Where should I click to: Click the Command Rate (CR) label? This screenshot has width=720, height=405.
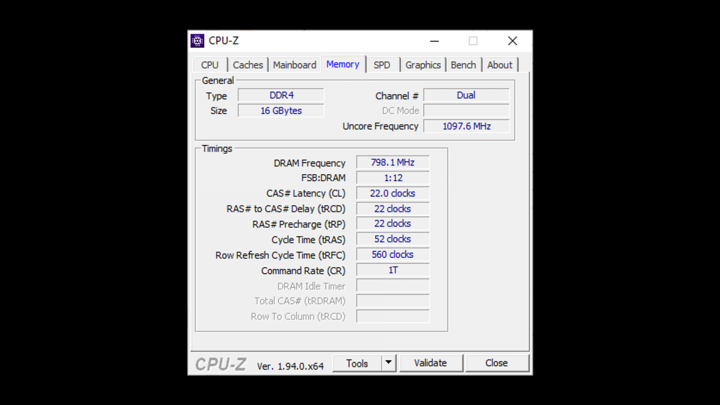coord(303,271)
